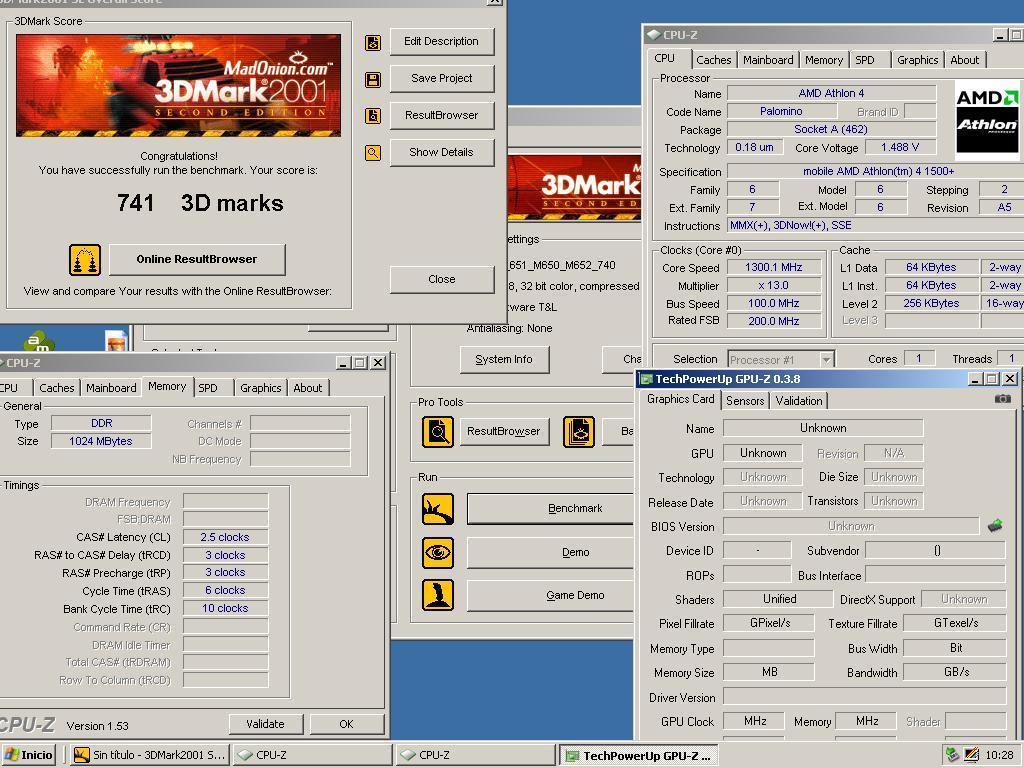
Task: Click the taskbar clock showing 10:28
Action: tap(999, 755)
